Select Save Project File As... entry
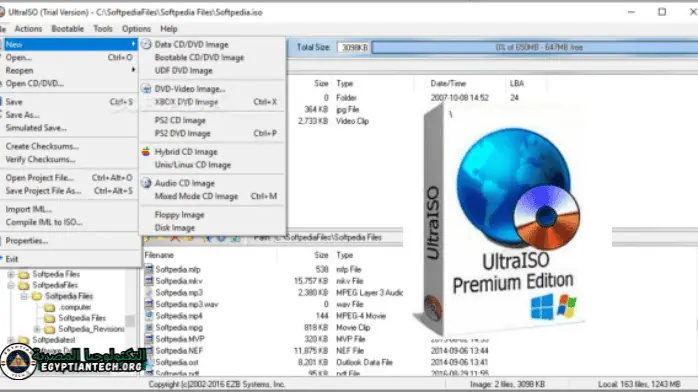This screenshot has width=698, height=392. (x=69, y=191)
